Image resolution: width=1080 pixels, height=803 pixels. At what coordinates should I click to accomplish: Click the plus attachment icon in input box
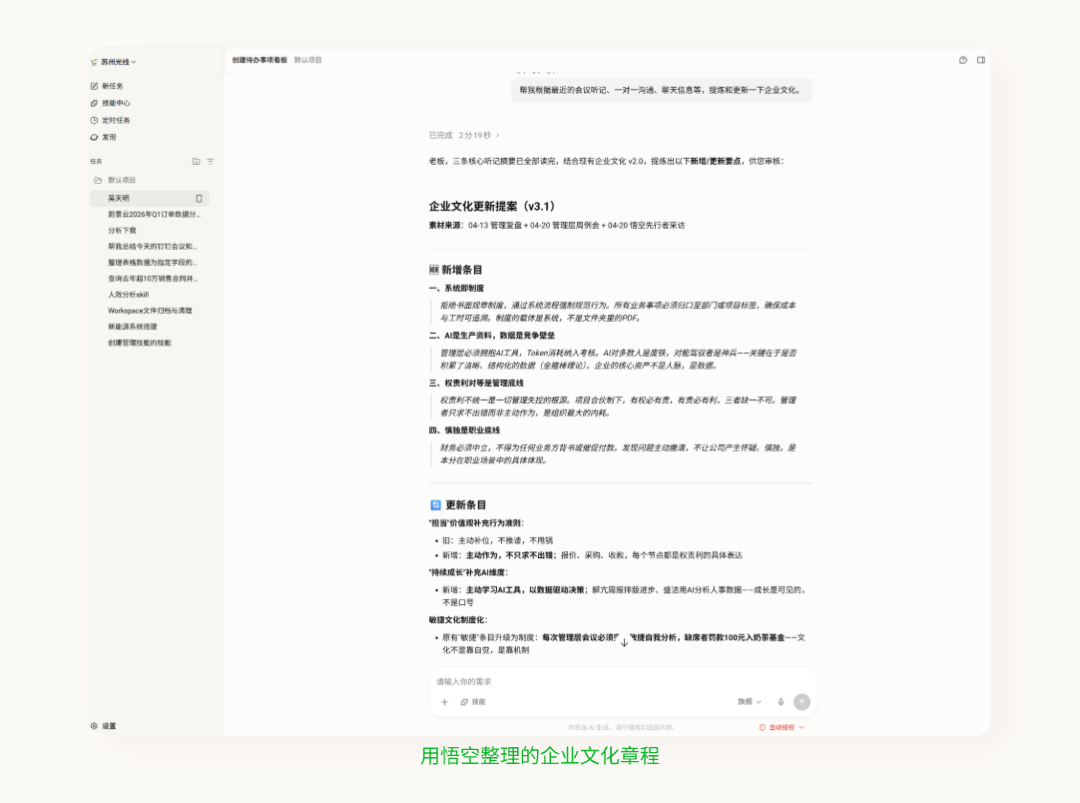click(x=445, y=702)
